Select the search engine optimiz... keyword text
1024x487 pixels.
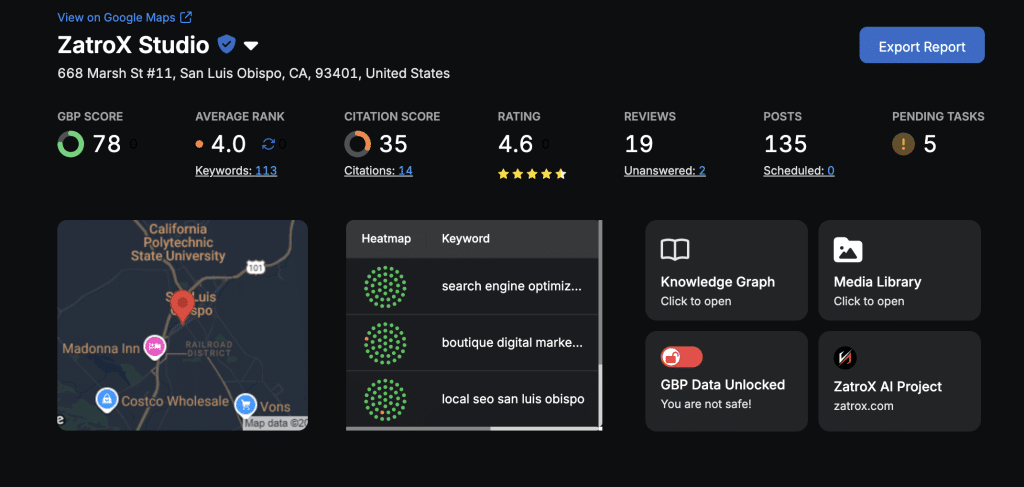[x=511, y=287]
